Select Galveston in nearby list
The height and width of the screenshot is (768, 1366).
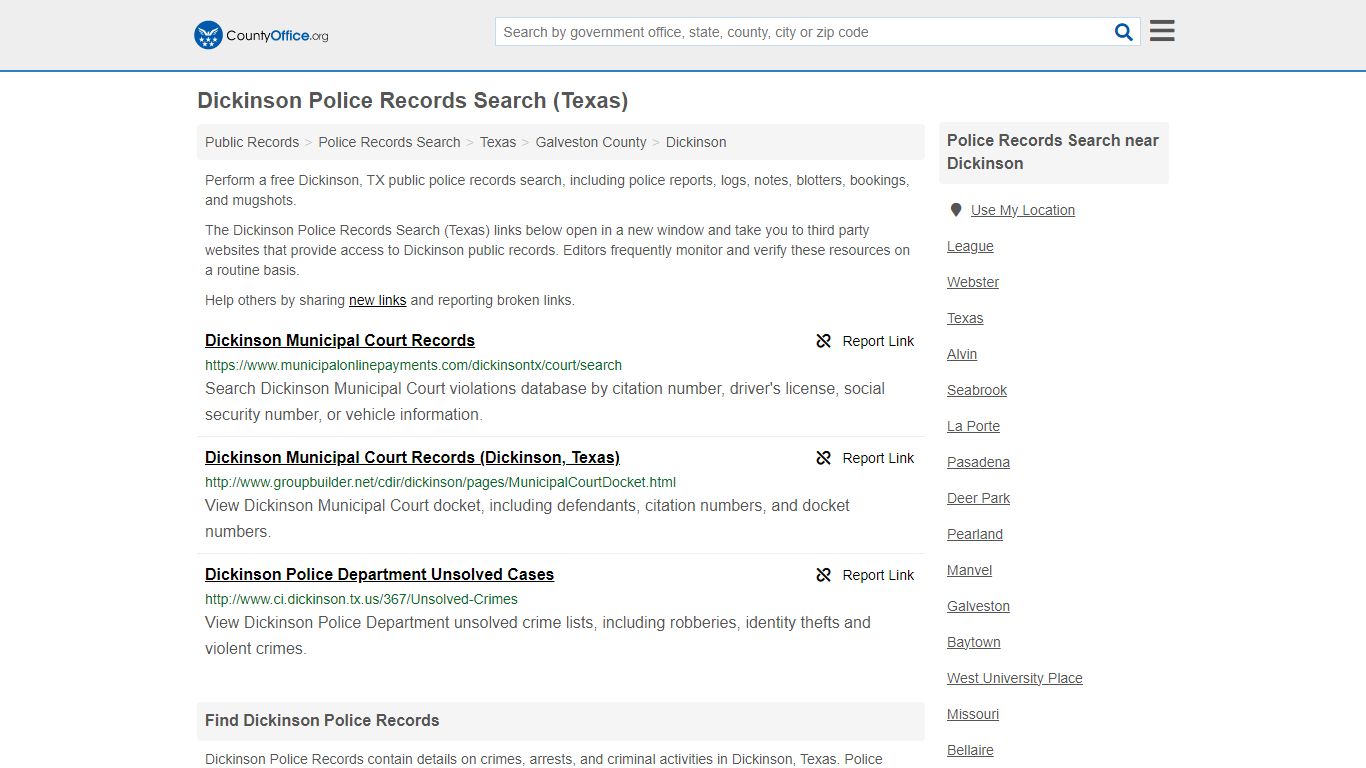978,606
